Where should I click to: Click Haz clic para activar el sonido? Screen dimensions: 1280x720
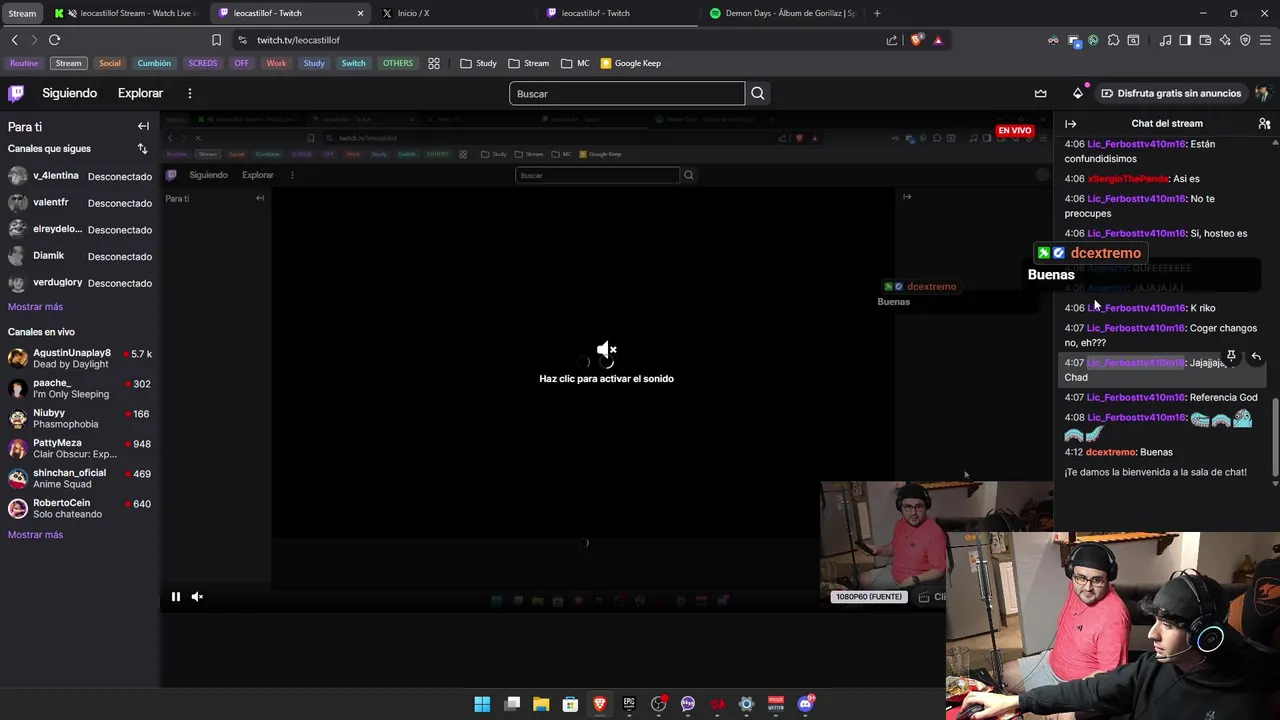606,378
